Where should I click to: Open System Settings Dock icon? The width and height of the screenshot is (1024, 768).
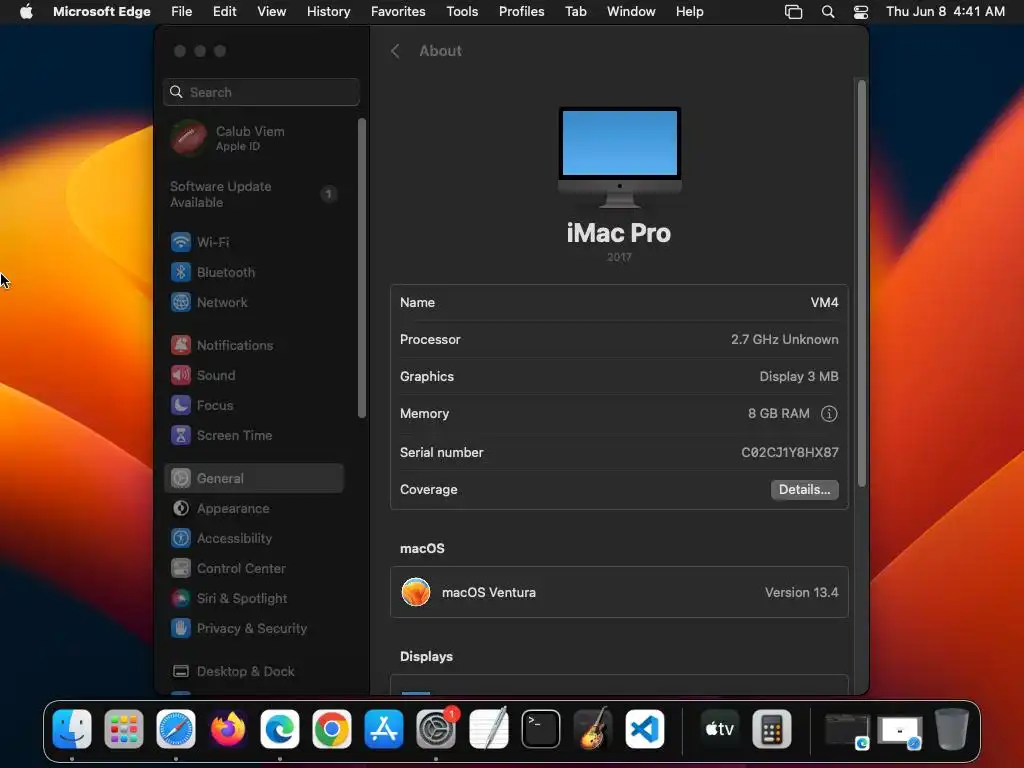pyautogui.click(x=436, y=729)
